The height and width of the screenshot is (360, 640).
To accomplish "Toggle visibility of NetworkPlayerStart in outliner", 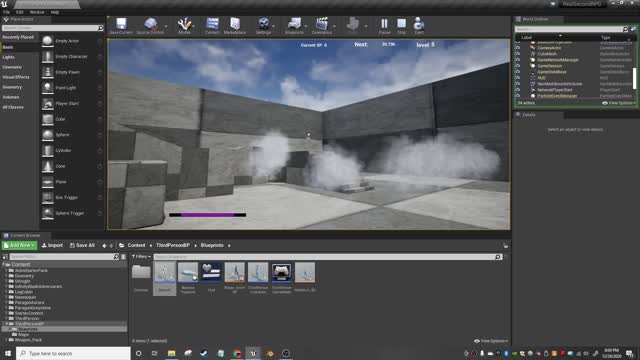I will (x=518, y=90).
